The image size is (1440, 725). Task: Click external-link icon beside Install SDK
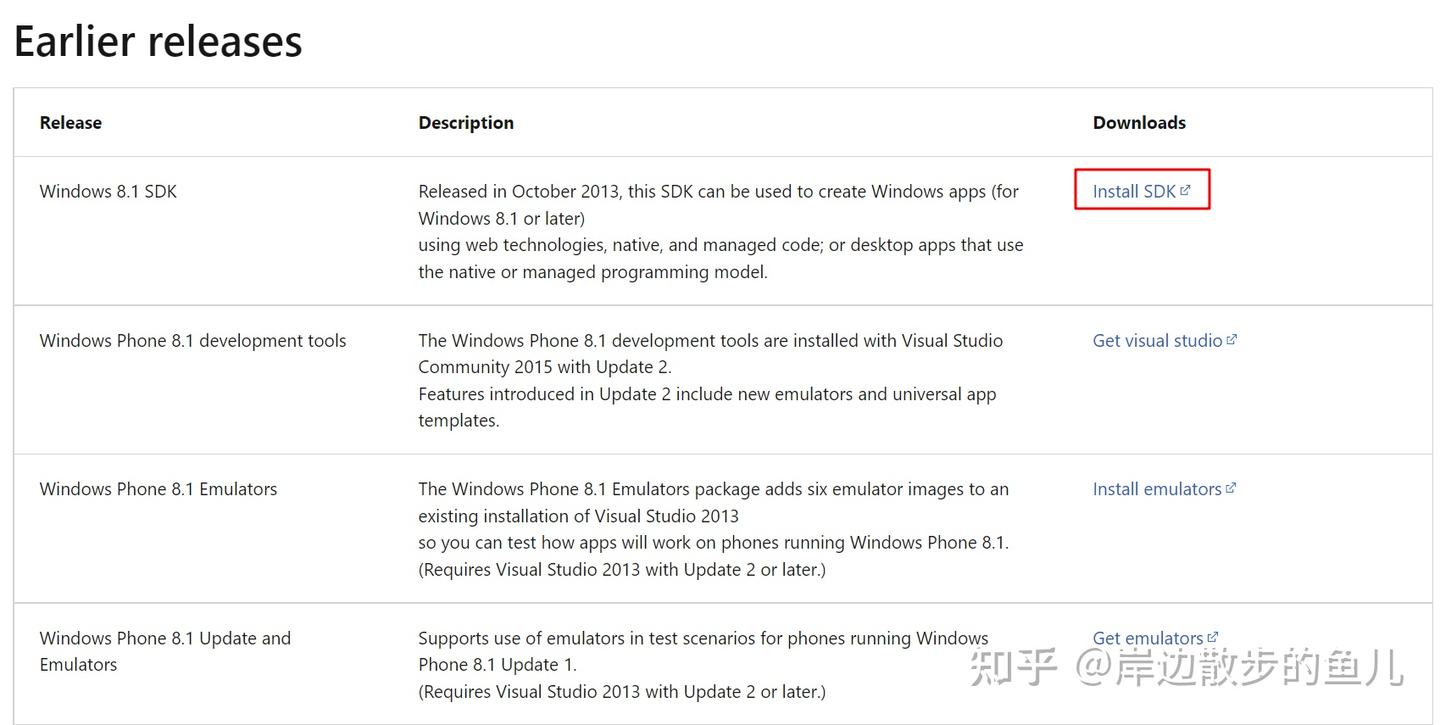pos(1185,190)
